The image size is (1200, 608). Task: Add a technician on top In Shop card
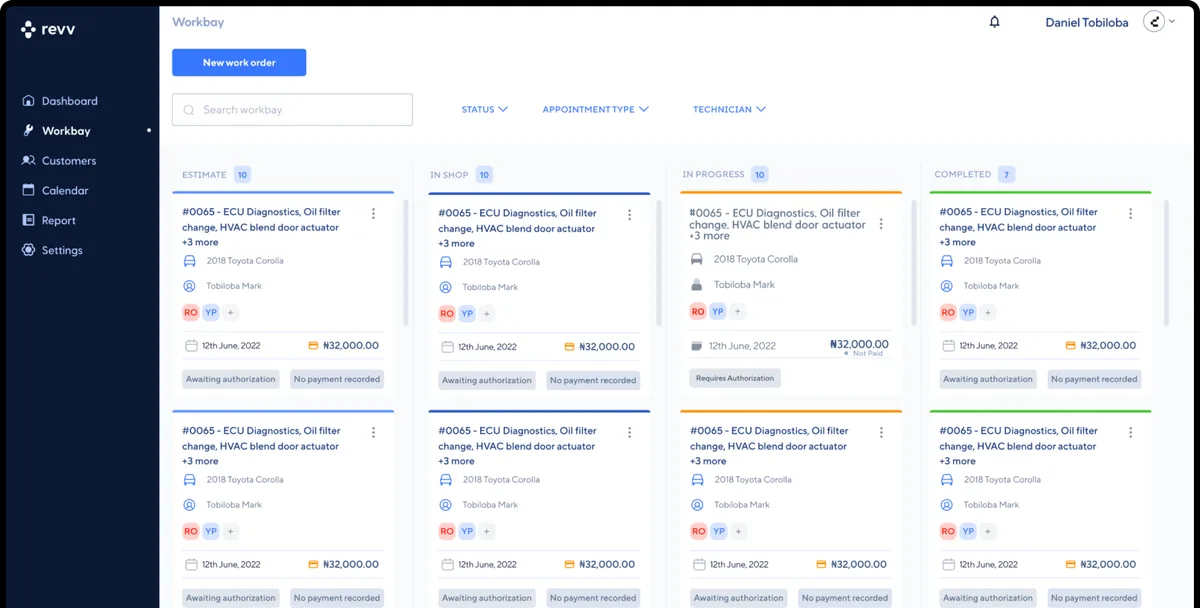coord(487,314)
